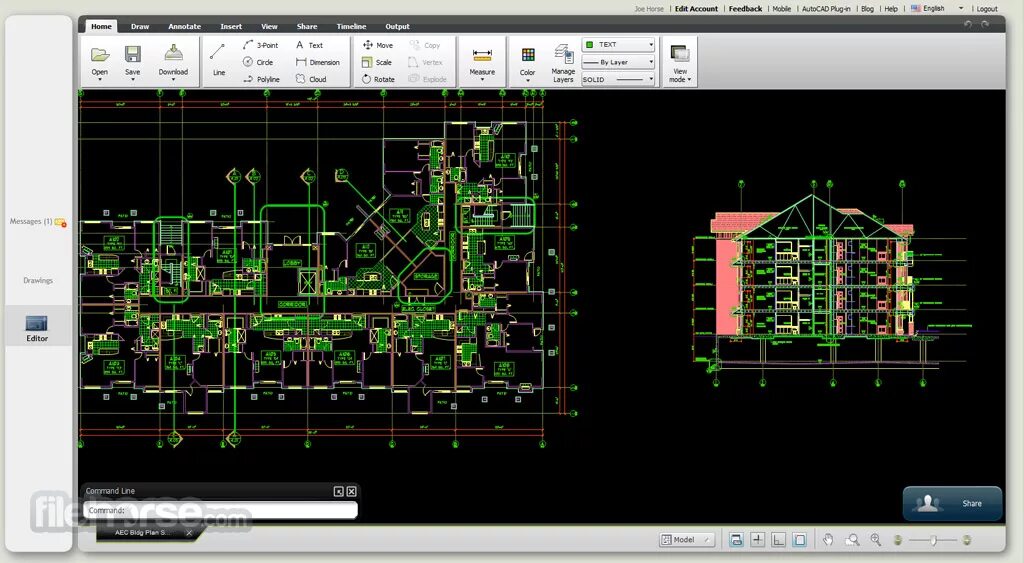1024x563 pixels.
Task: Select the Text annotation tool
Action: tap(310, 45)
